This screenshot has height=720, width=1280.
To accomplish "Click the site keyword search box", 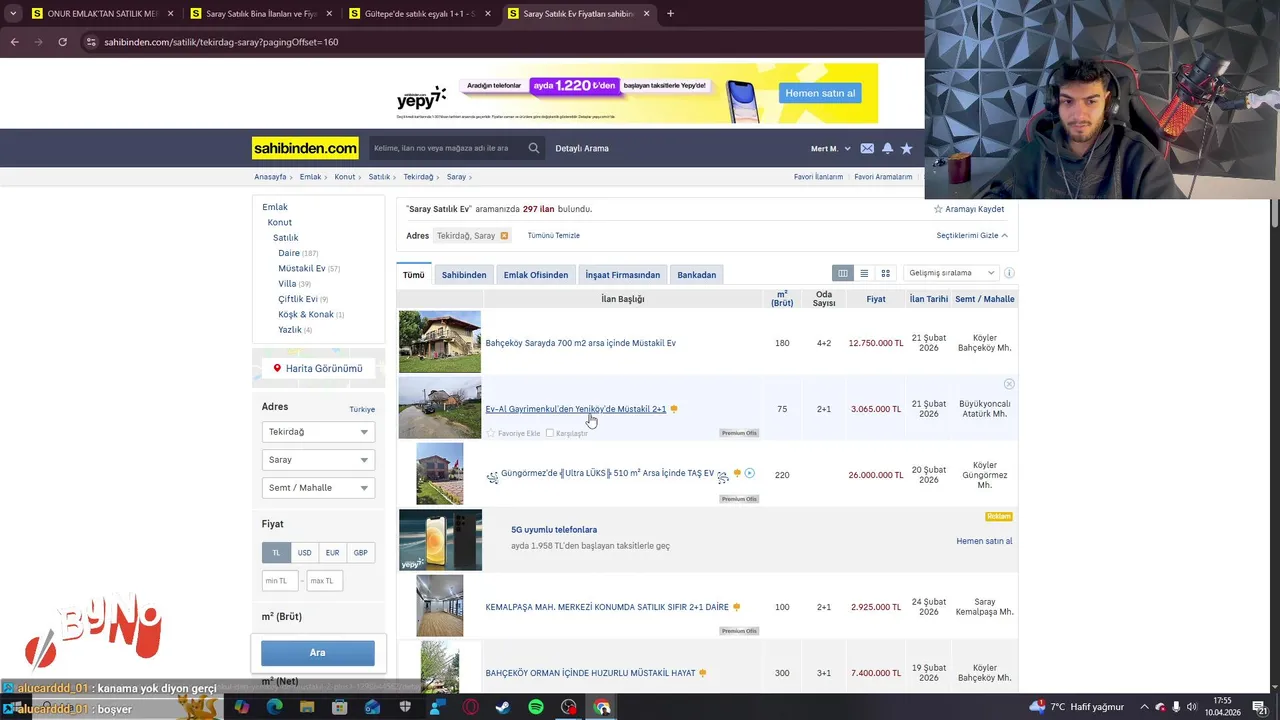I will coord(447,148).
